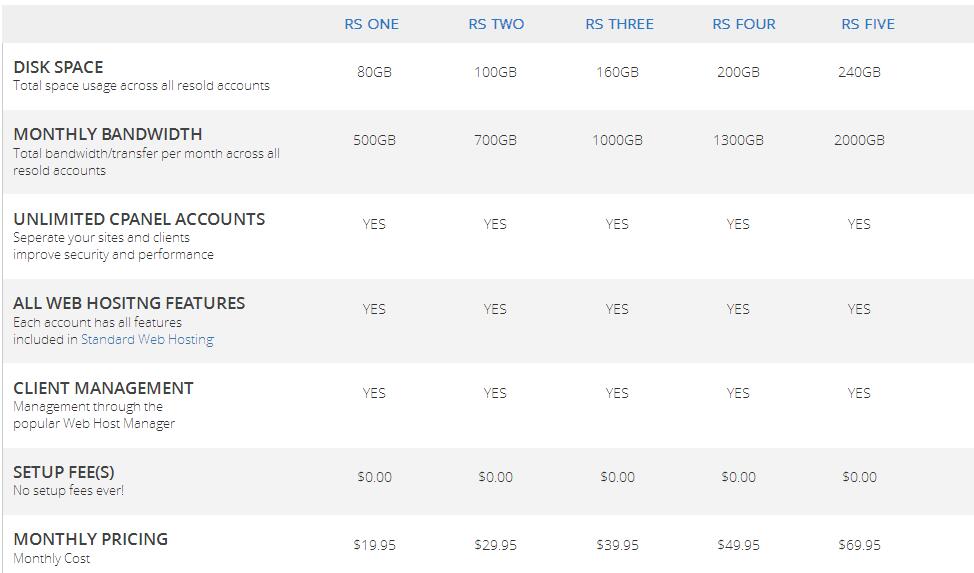Select the CLIENT MANAGEMENT heading
This screenshot has height=573, width=974.
click(x=103, y=388)
